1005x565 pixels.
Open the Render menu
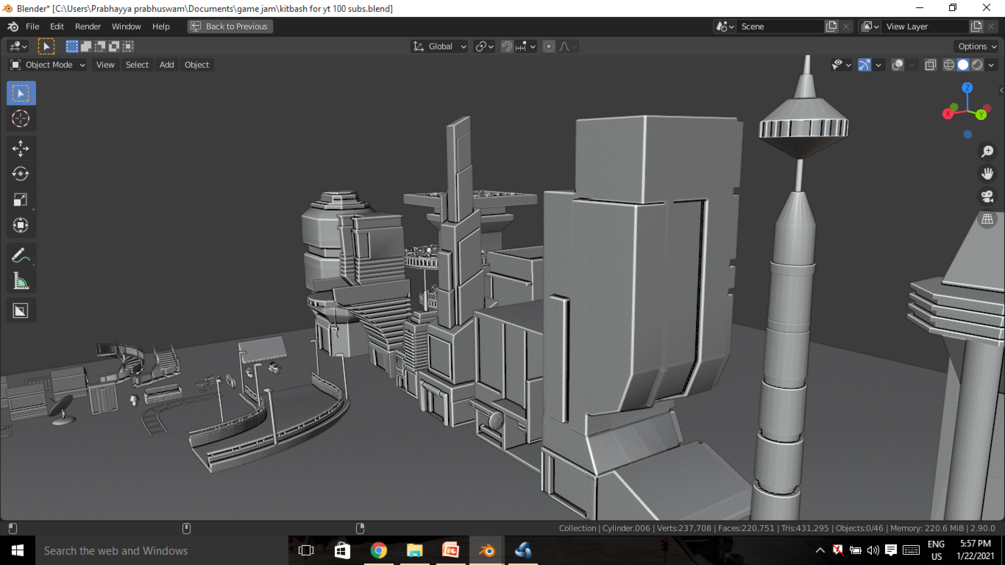click(87, 27)
